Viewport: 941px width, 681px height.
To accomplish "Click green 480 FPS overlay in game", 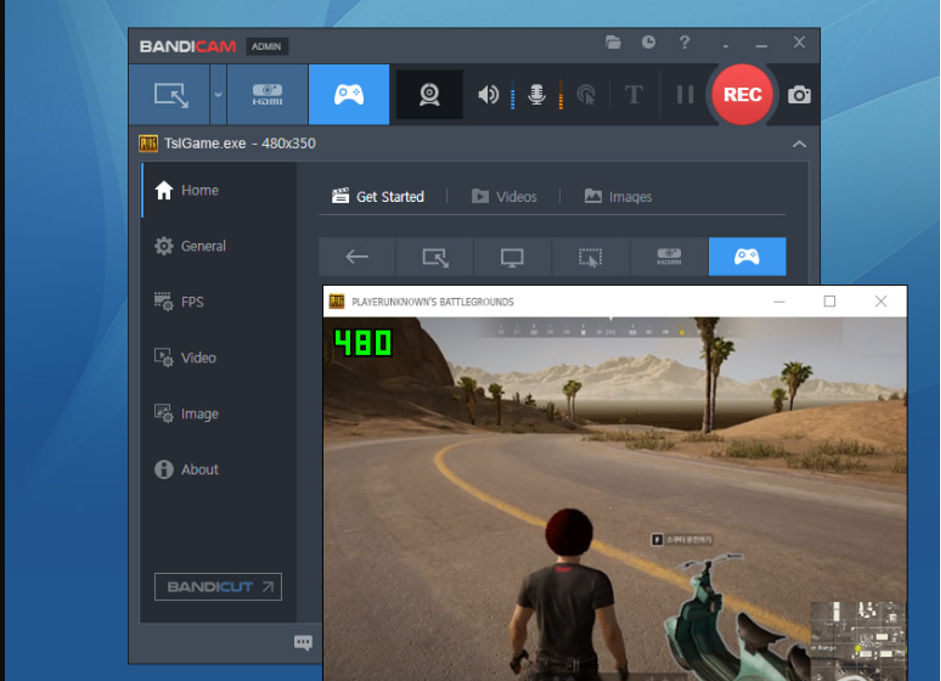I will [x=363, y=343].
